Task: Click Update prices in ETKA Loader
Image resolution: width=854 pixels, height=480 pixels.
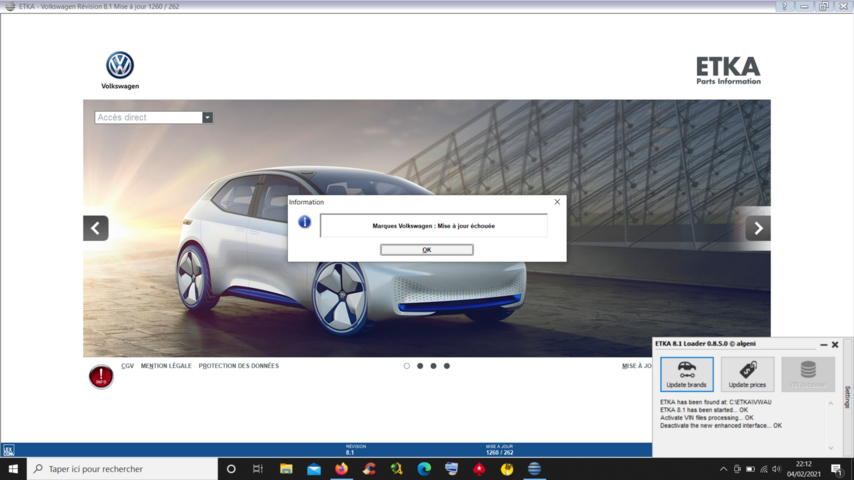Action: coord(747,374)
